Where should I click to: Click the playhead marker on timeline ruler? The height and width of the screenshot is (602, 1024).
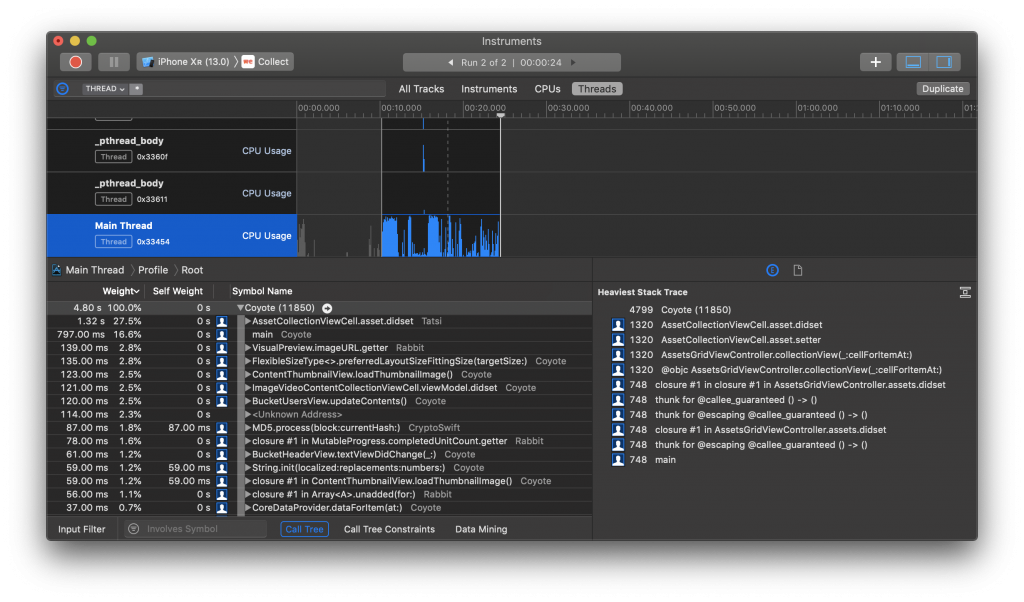[500, 116]
